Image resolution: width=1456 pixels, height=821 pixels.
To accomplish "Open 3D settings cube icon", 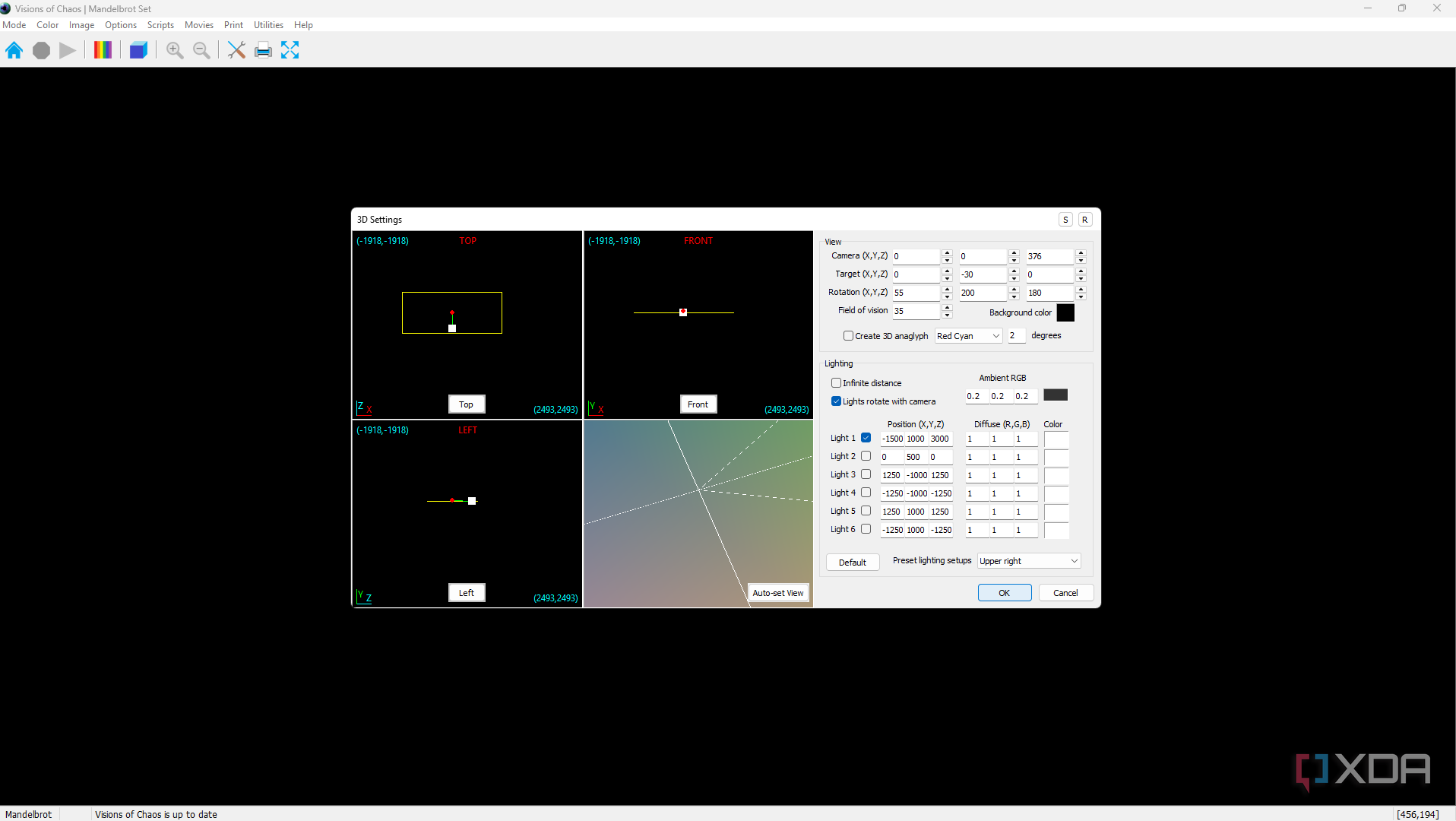I will (x=138, y=50).
